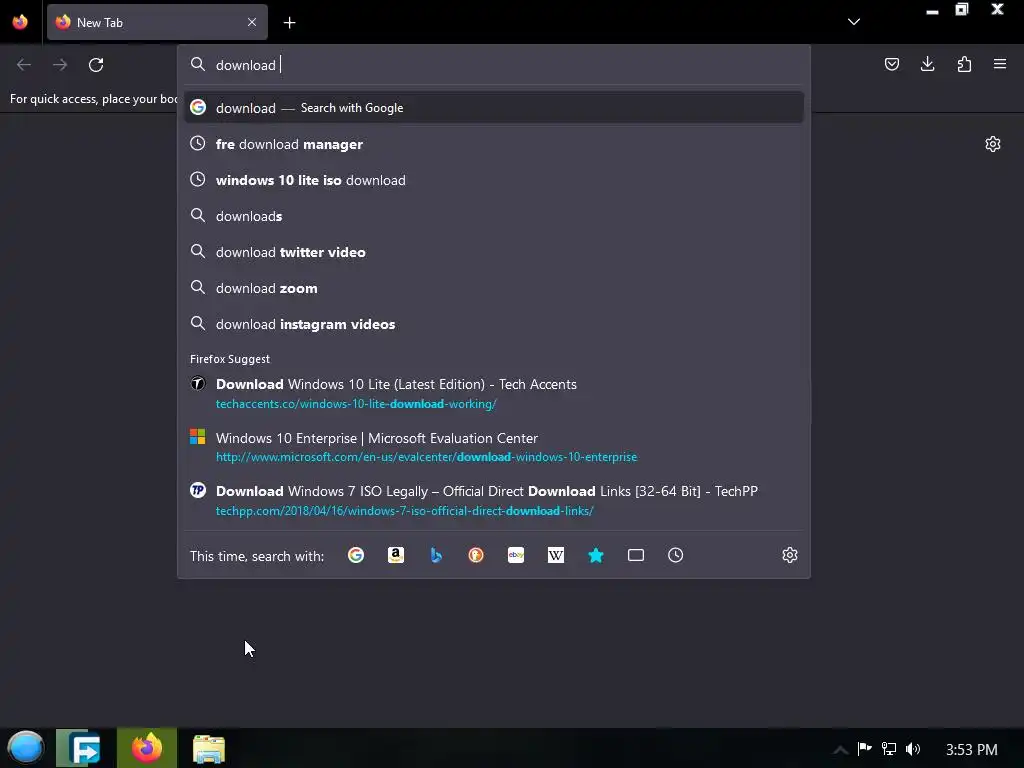This screenshot has width=1024, height=768.
Task: Search in Bookmarks star icon
Action: click(x=596, y=555)
